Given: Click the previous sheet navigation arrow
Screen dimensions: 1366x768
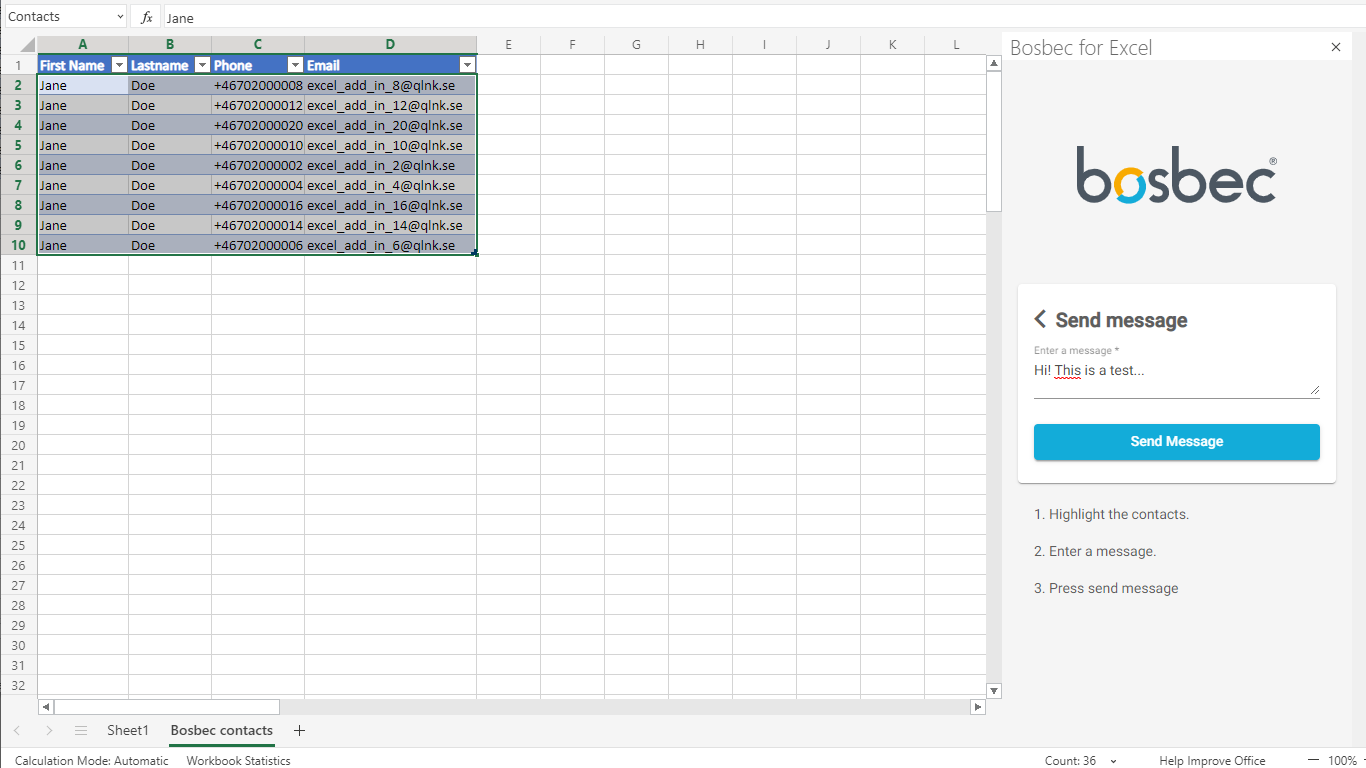Looking at the screenshot, I should 16,731.
